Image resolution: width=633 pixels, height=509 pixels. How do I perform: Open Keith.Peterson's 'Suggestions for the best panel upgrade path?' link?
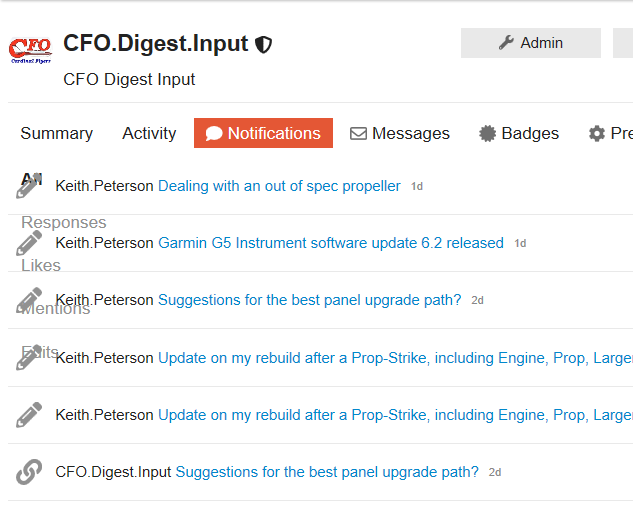309,300
